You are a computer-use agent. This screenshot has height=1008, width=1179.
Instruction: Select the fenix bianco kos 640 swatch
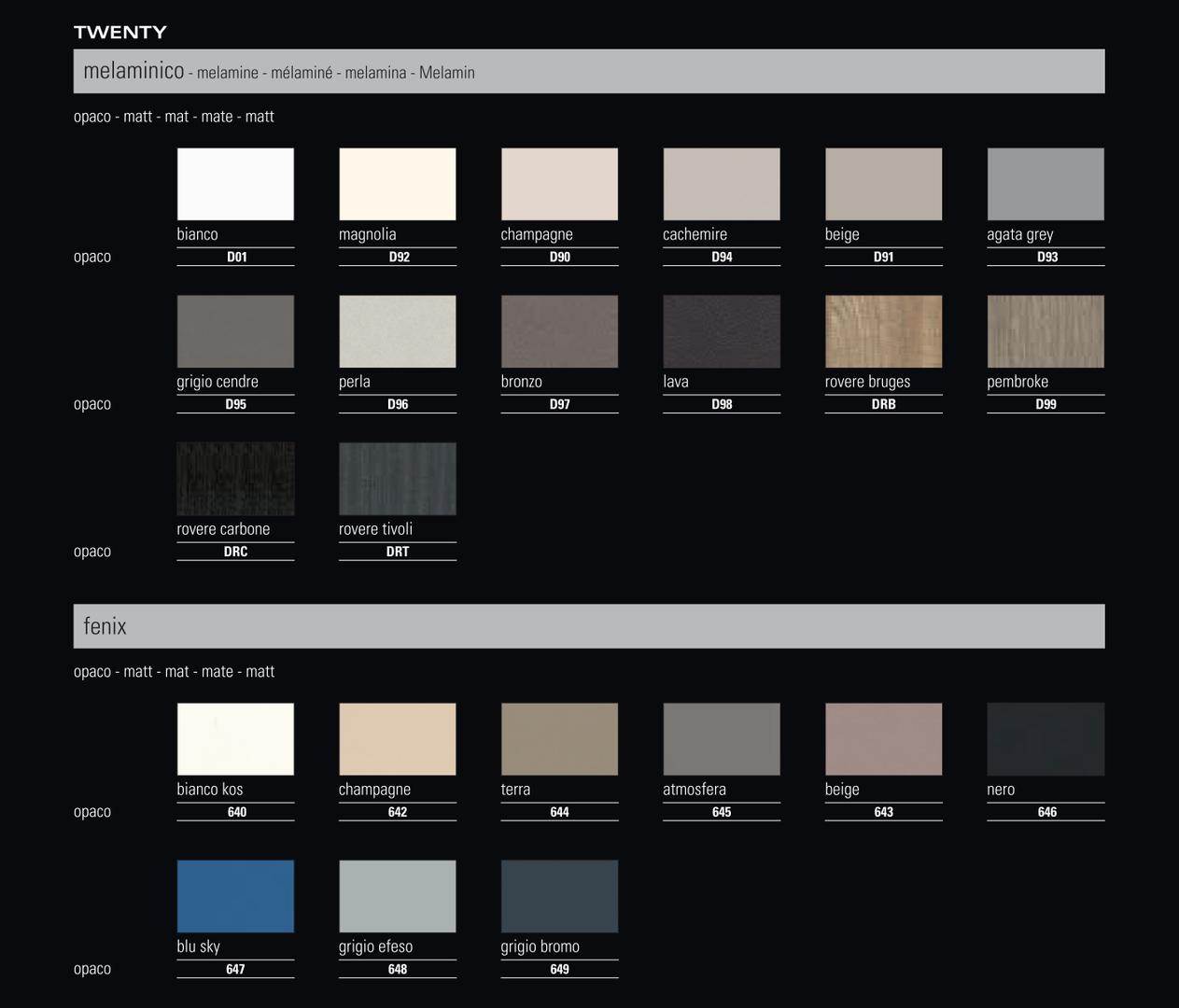[235, 739]
